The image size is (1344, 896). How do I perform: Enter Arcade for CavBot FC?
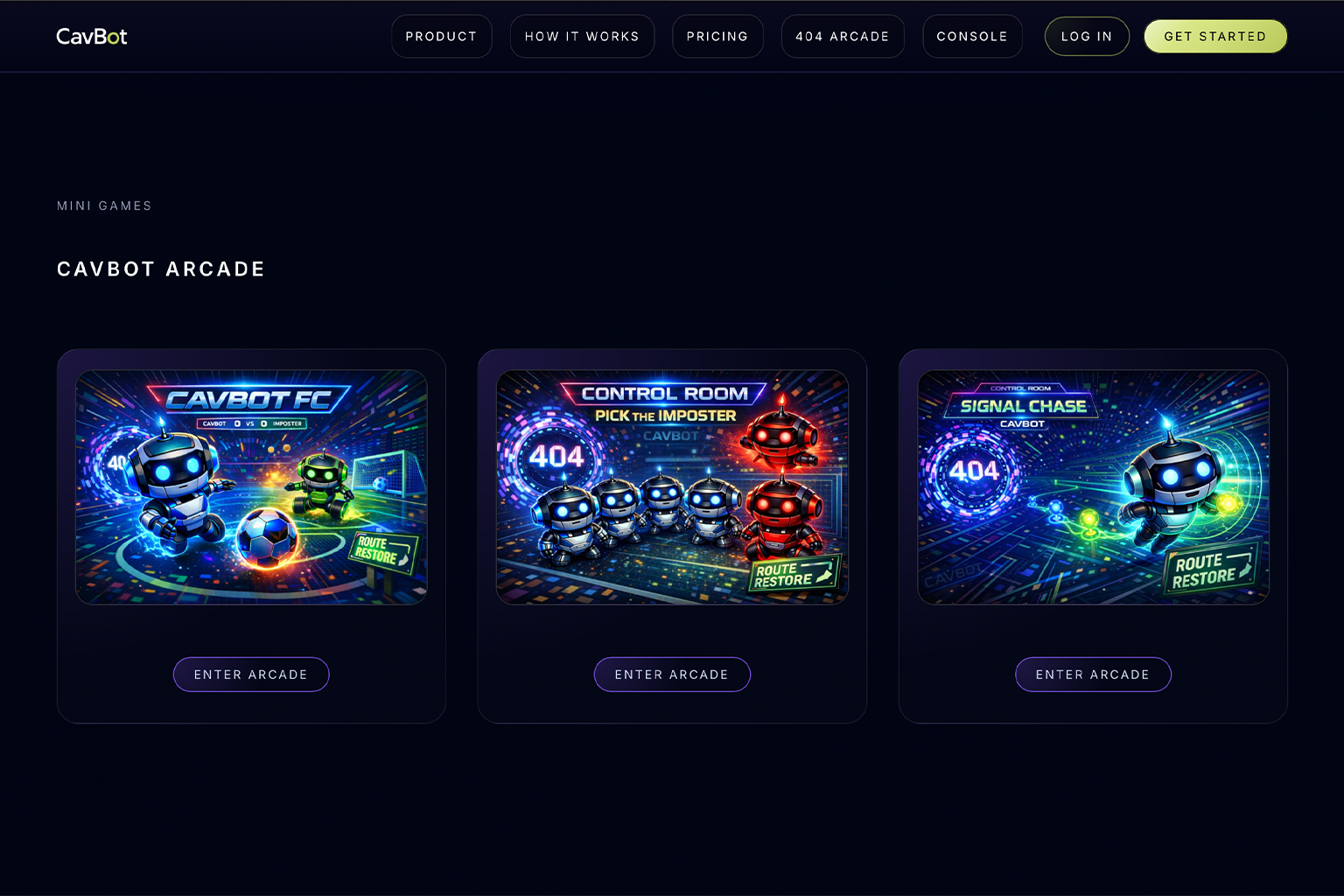[251, 675]
